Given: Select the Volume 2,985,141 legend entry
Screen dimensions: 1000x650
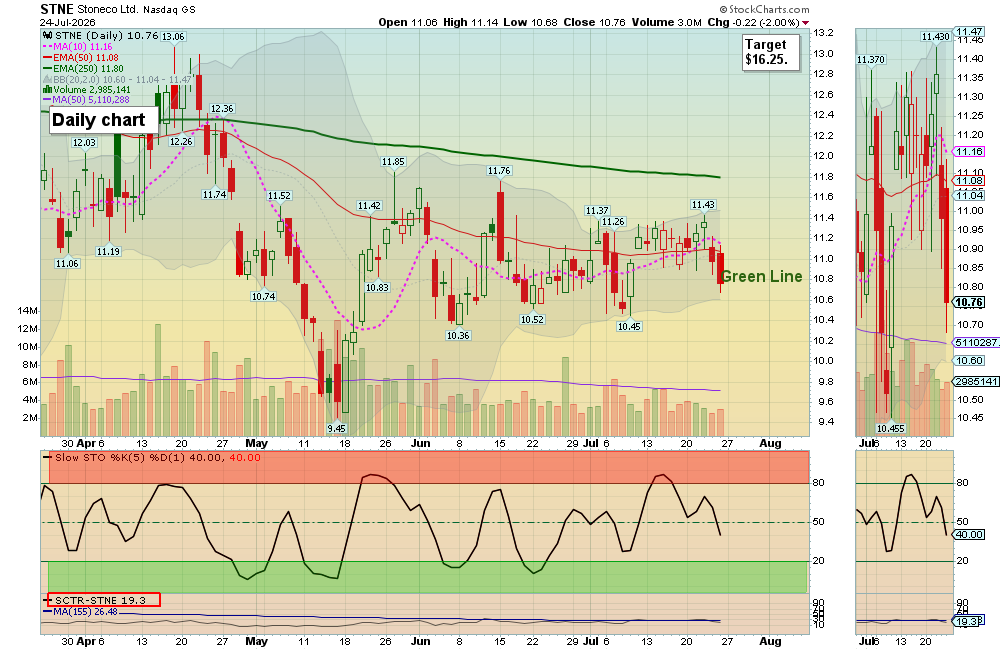Looking at the screenshot, I should (87, 90).
